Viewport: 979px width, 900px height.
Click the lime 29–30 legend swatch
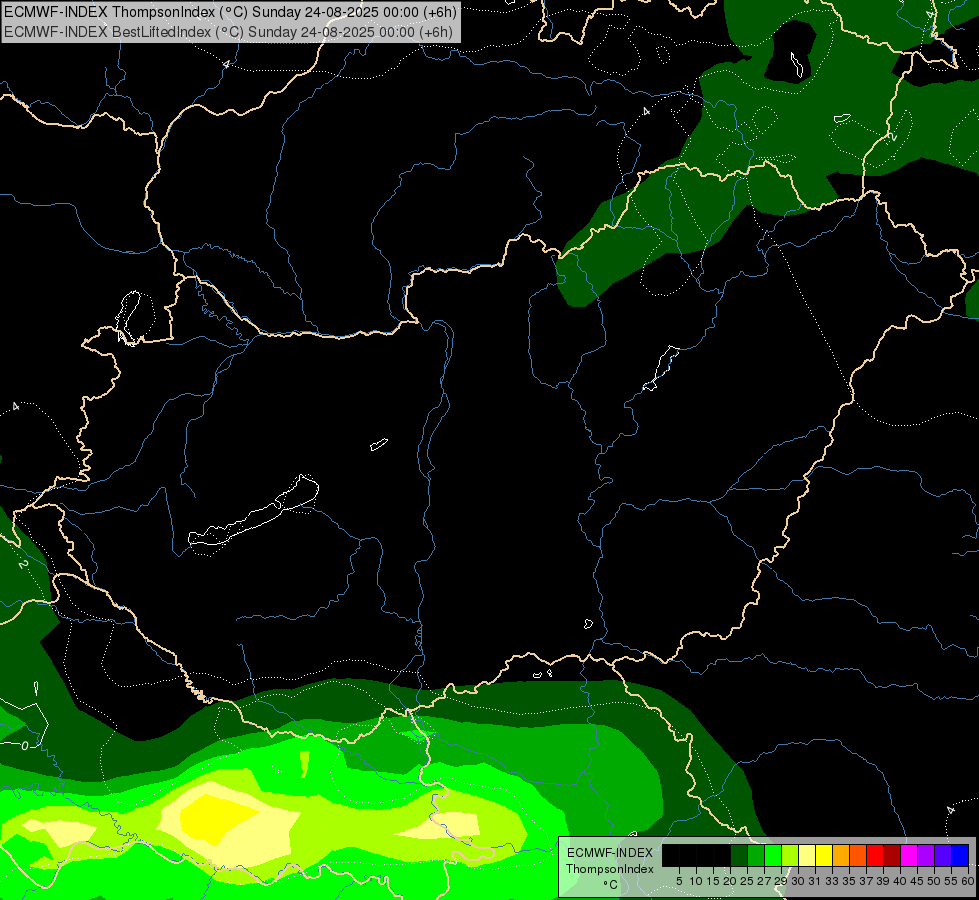(x=790, y=856)
